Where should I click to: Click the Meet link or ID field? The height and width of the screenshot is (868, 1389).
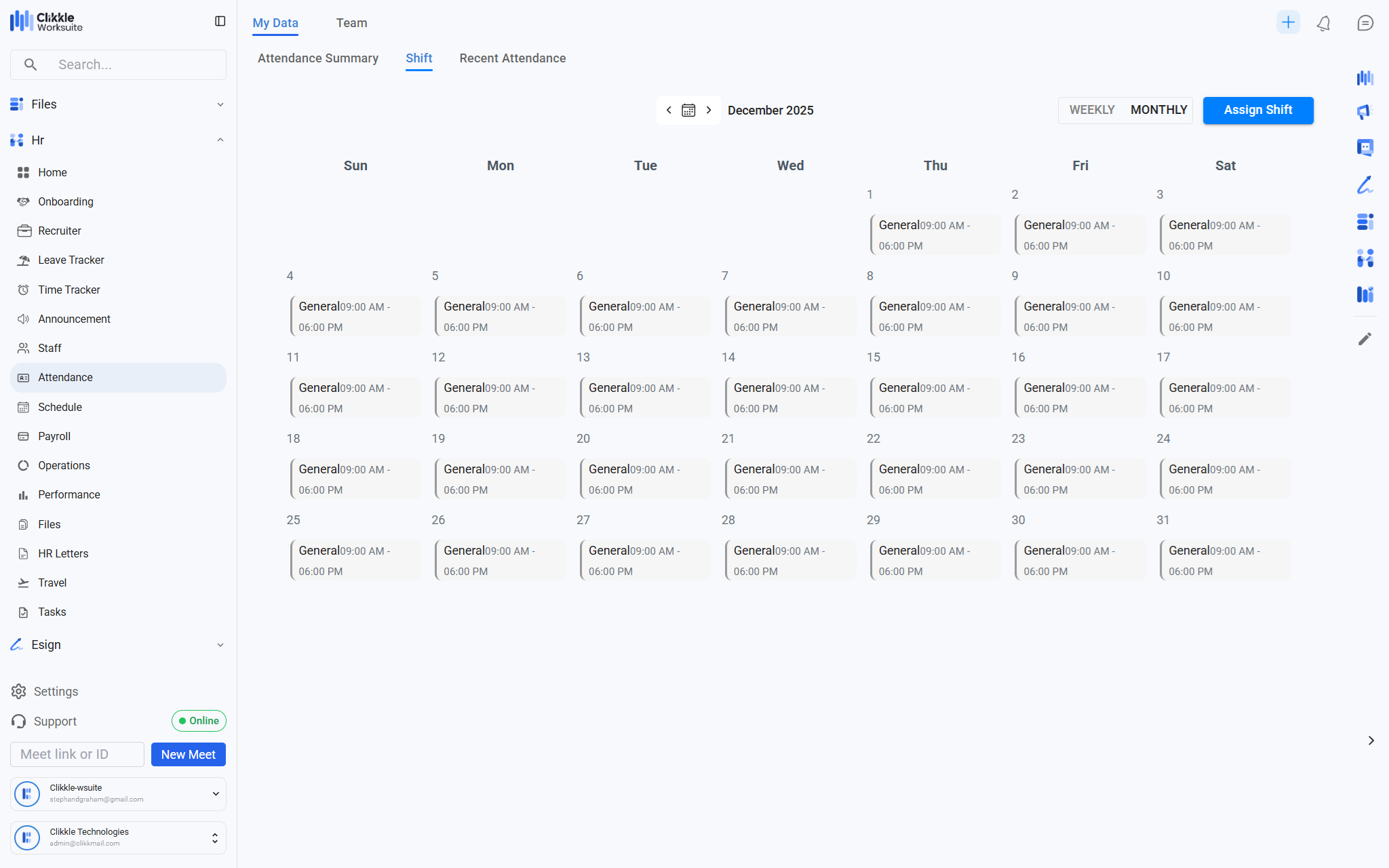[x=77, y=755]
